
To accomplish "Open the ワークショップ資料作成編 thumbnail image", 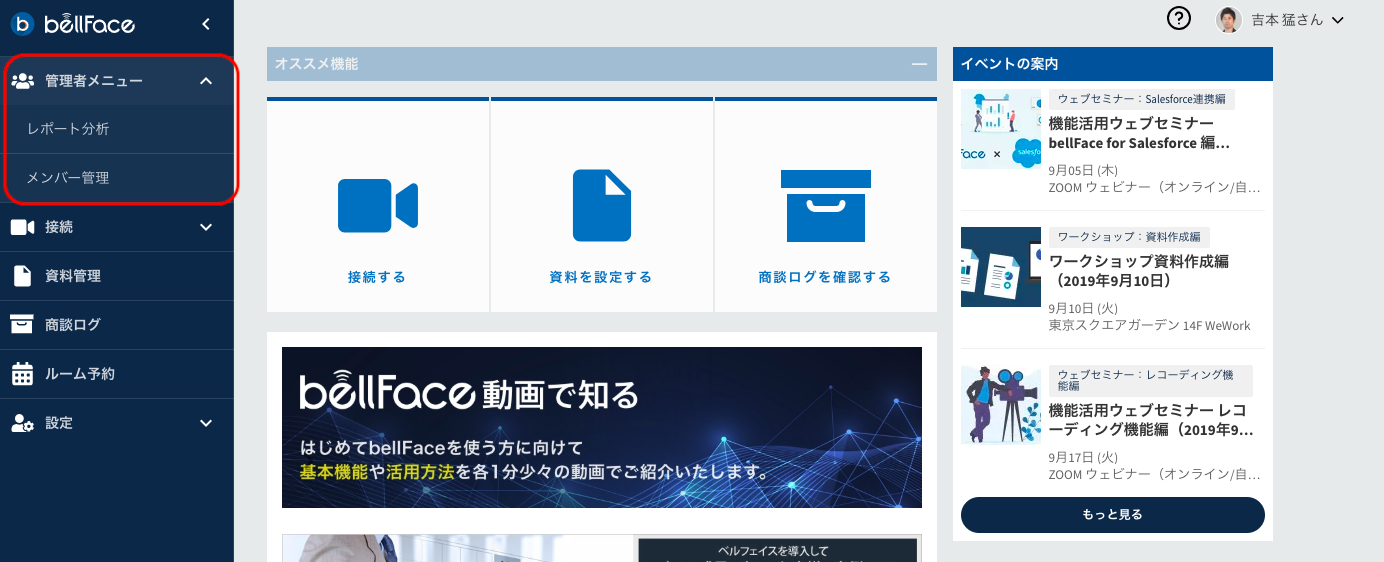I will click(x=1001, y=267).
